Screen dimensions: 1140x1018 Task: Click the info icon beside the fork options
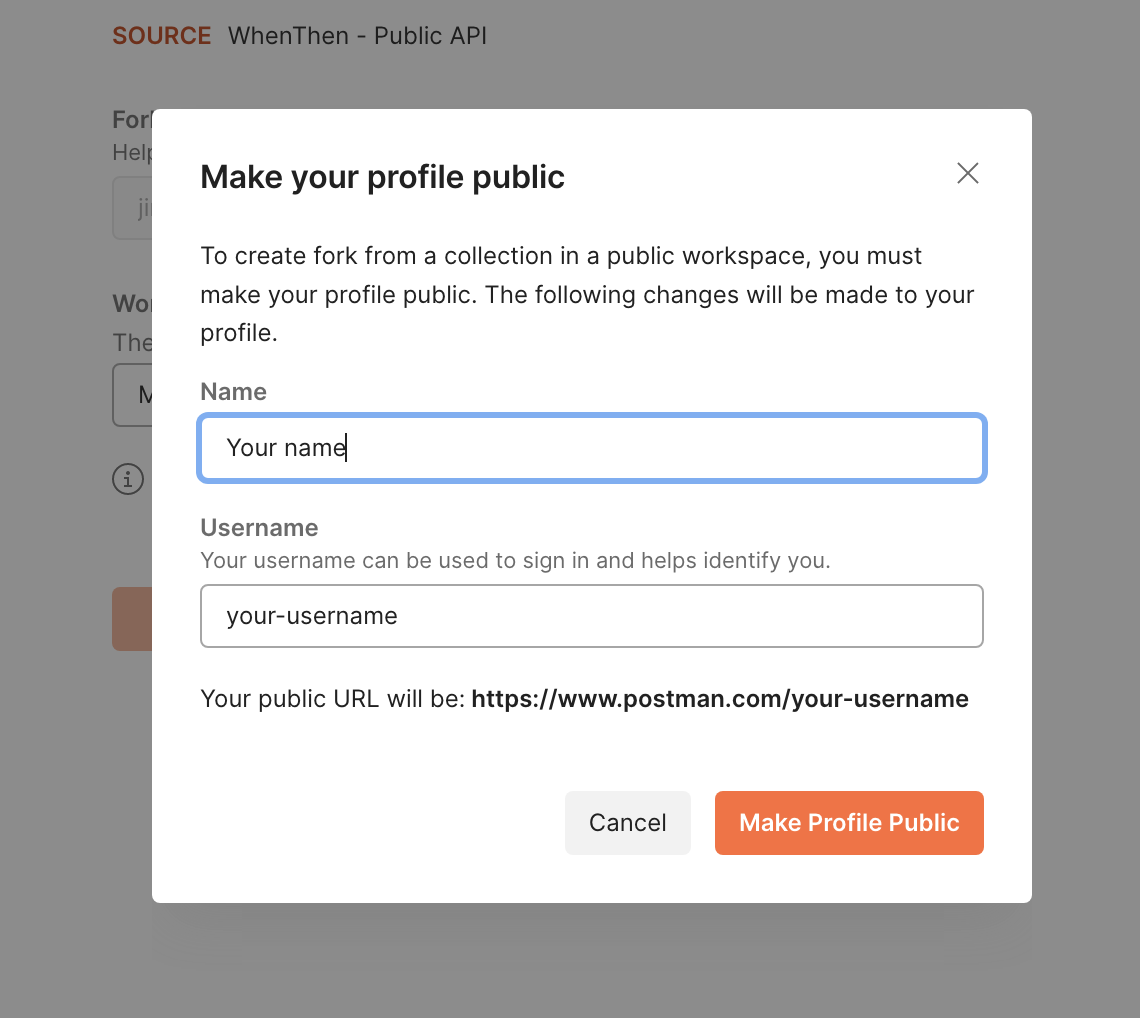[x=127, y=479]
